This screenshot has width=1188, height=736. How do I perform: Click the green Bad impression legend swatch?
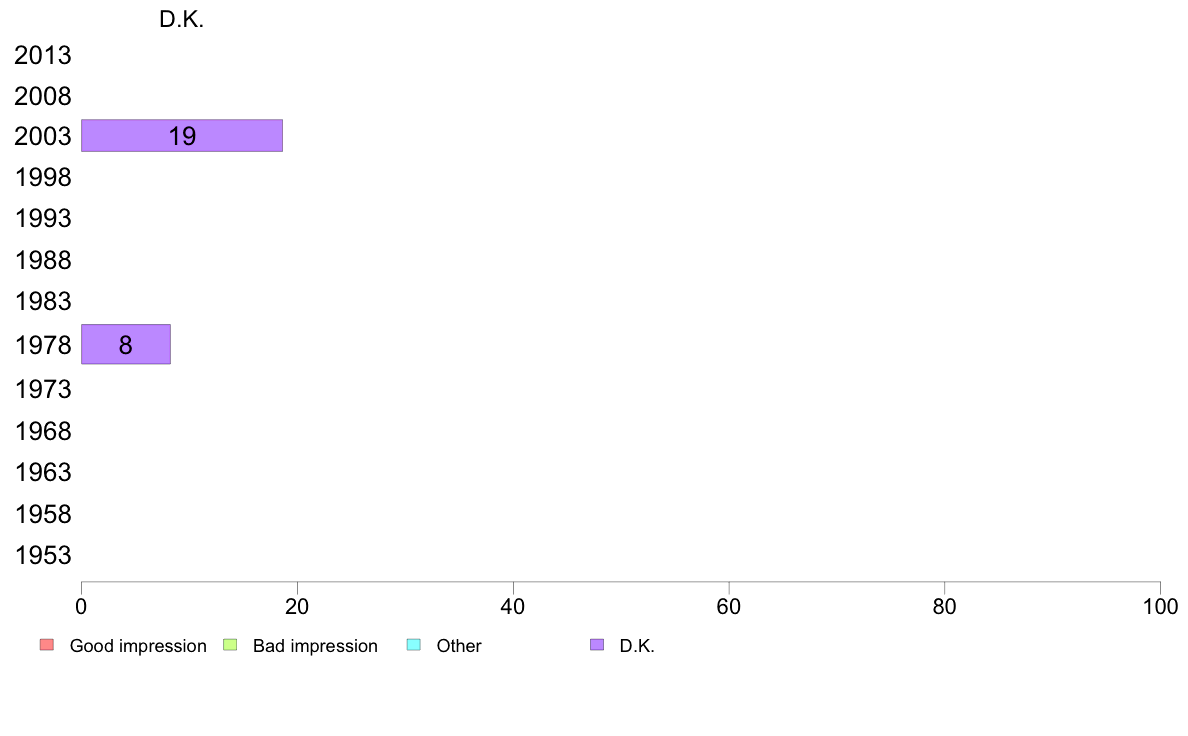click(230, 645)
